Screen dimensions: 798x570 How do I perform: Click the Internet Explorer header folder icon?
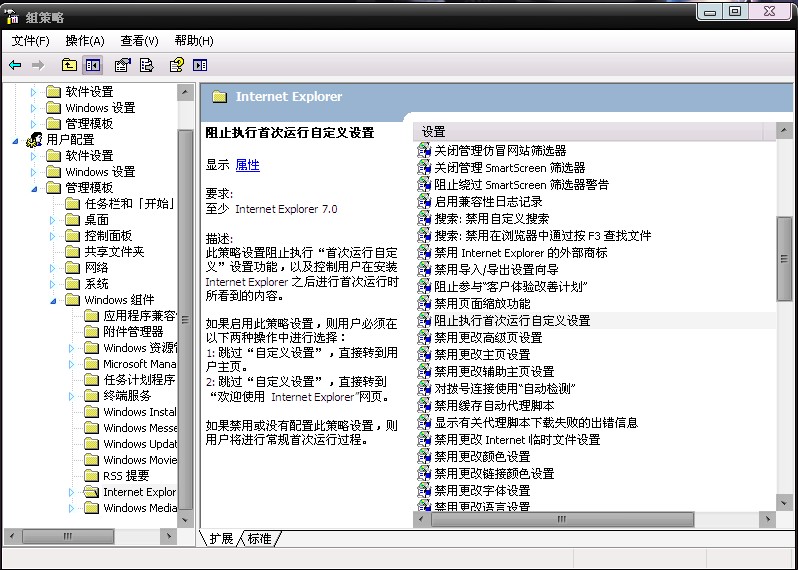[219, 97]
